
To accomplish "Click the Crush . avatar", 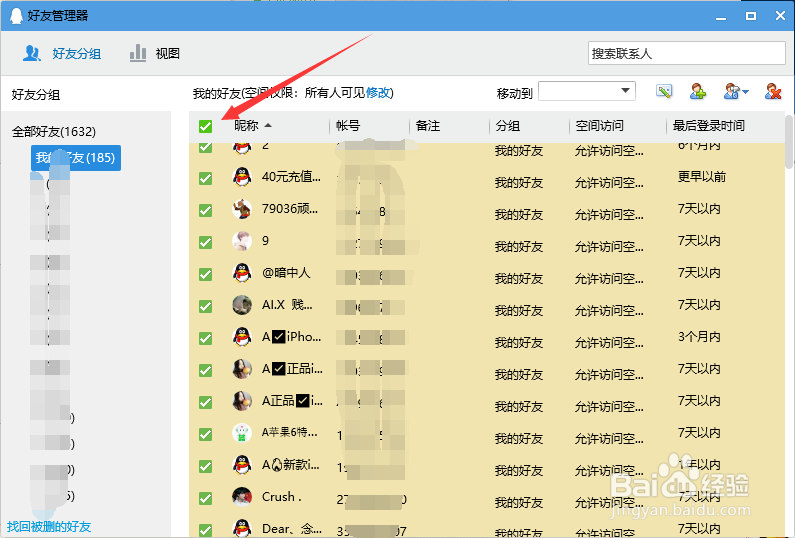I will (242, 496).
